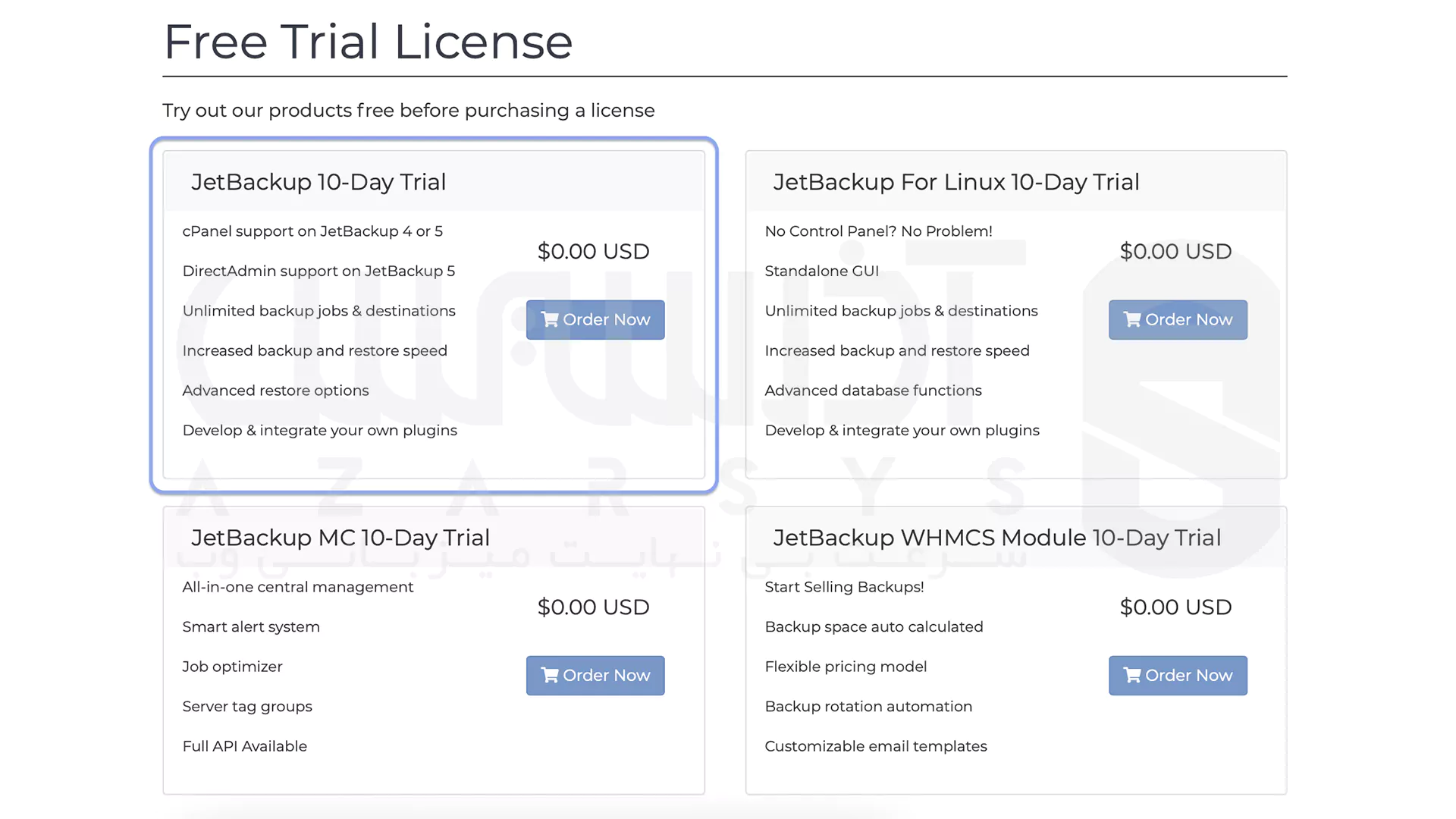Click the $0.00 USD price in JetBackup For Linux card

point(1175,252)
